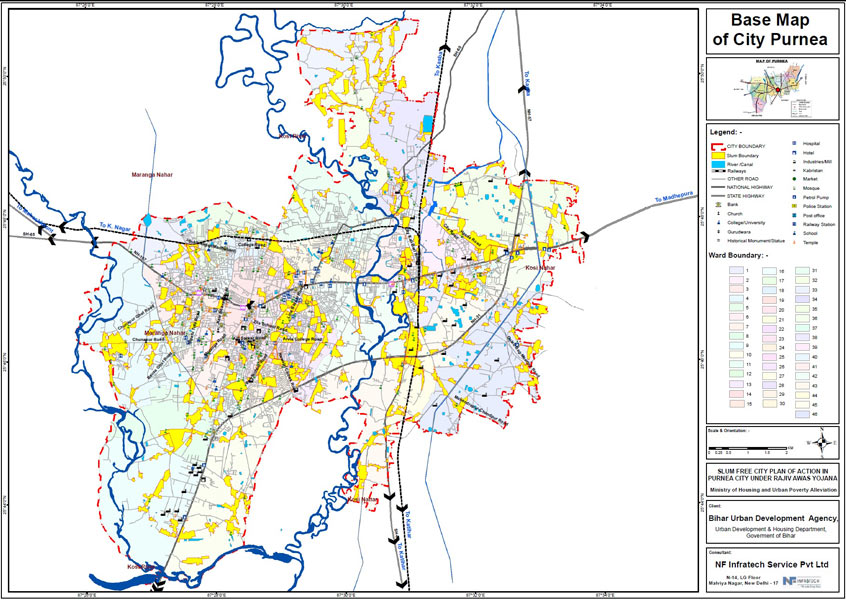Click the Railway Station icon in the legend
The width and height of the screenshot is (846, 600).
[x=794, y=224]
